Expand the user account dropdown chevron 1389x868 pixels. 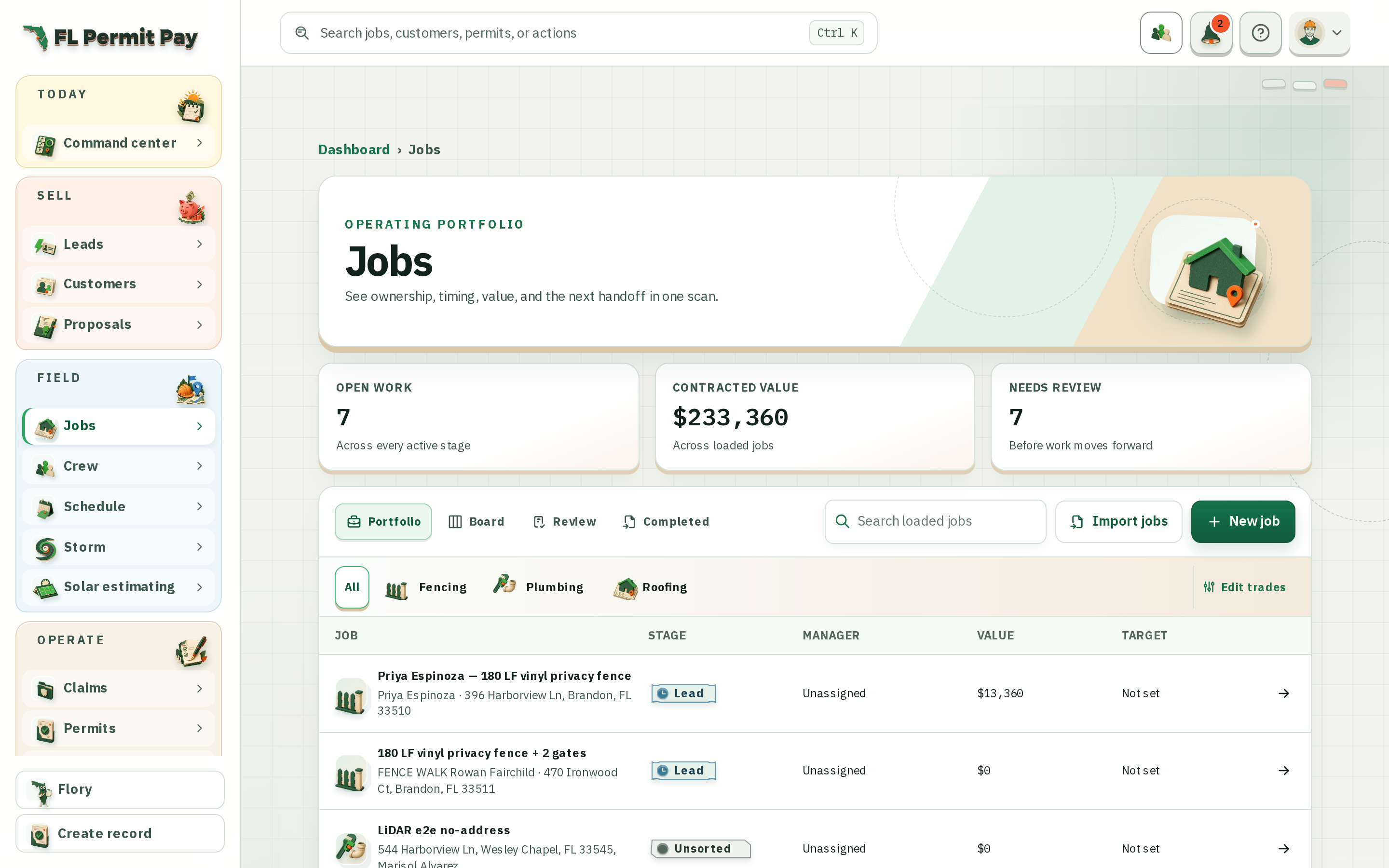point(1337,33)
